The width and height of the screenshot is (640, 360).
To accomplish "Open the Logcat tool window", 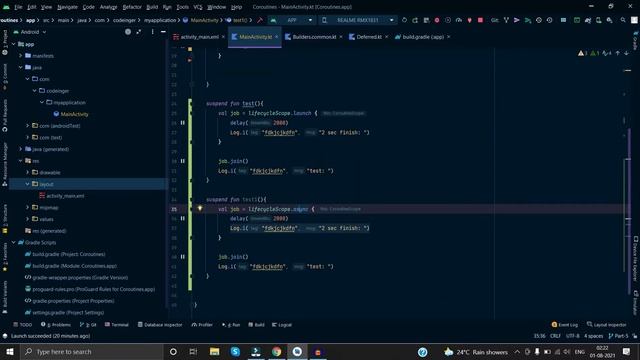I will click(x=282, y=325).
